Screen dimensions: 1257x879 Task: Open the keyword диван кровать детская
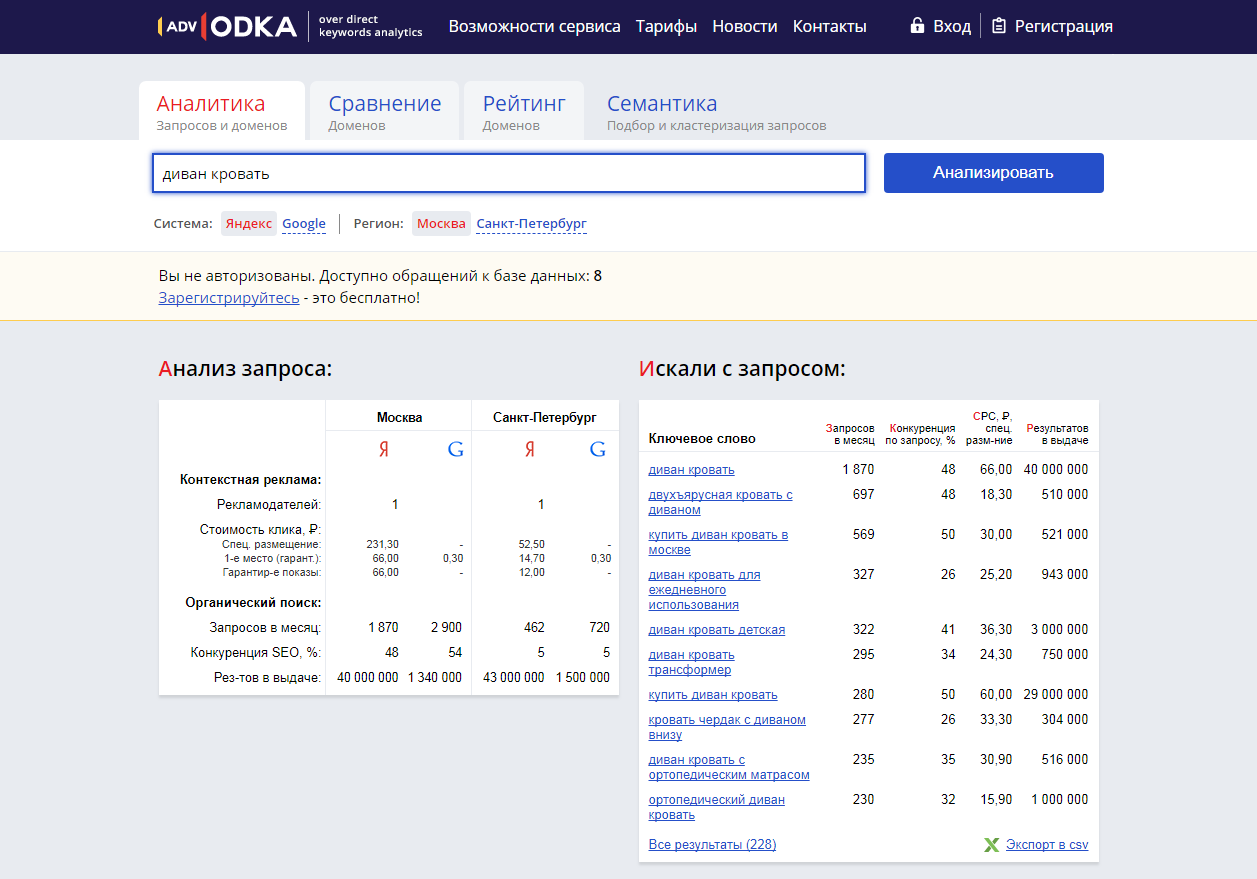(716, 629)
